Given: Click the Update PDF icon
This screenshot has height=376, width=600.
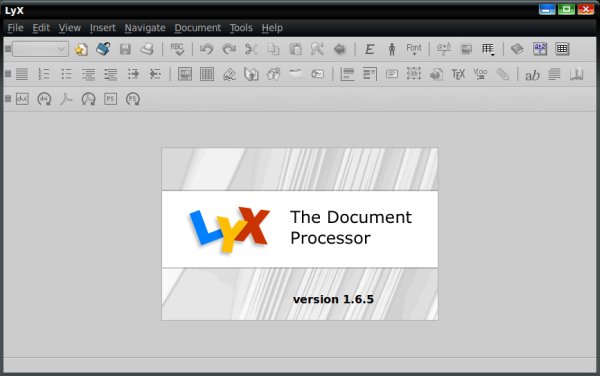Looking at the screenshot, I should (x=88, y=99).
